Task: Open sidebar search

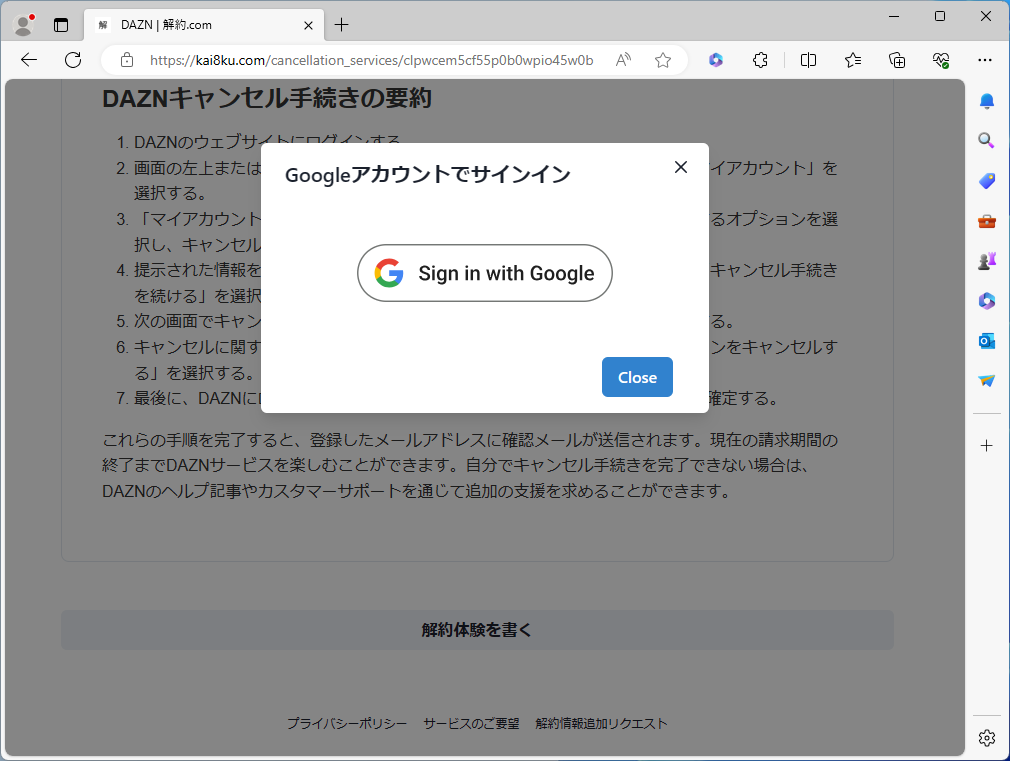Action: click(986, 140)
